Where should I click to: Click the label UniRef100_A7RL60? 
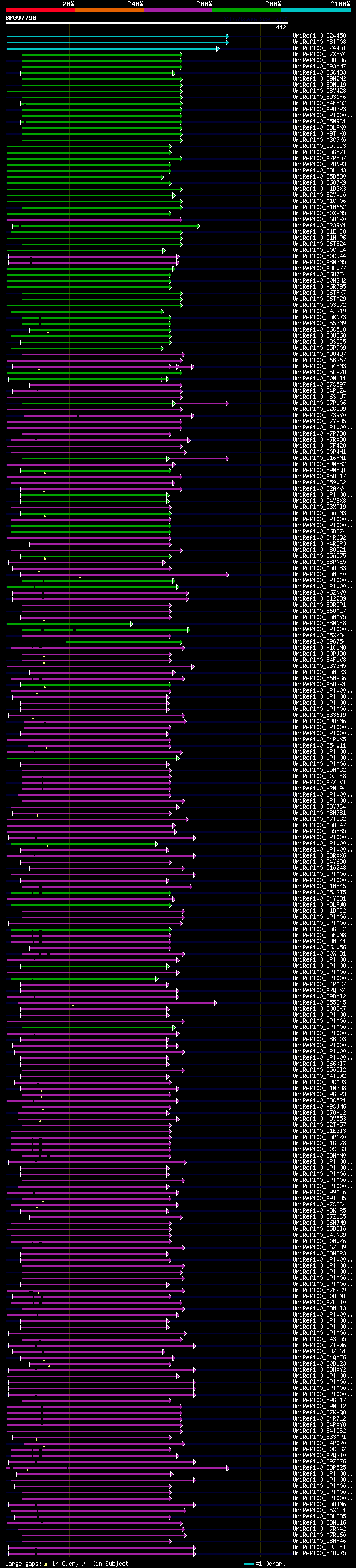click(319, 1535)
